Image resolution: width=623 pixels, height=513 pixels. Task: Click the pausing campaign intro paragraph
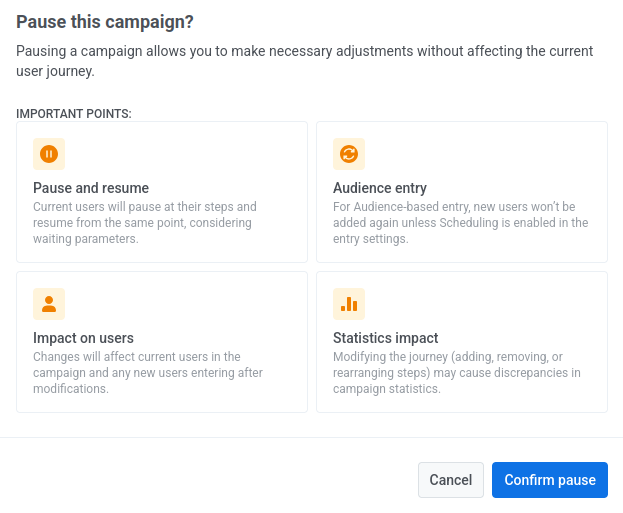tap(304, 61)
